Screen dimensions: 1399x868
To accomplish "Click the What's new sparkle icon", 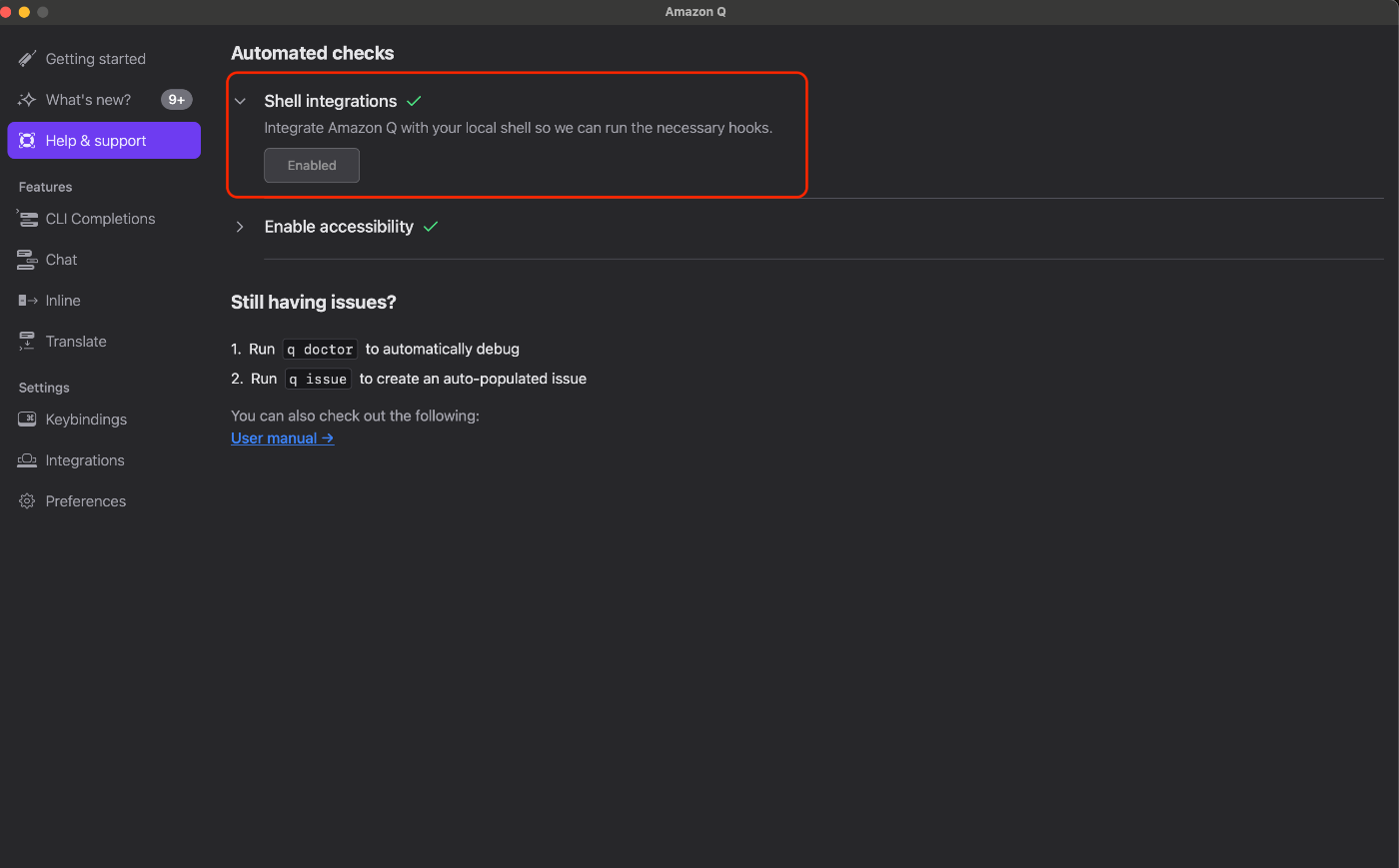I will pos(27,100).
